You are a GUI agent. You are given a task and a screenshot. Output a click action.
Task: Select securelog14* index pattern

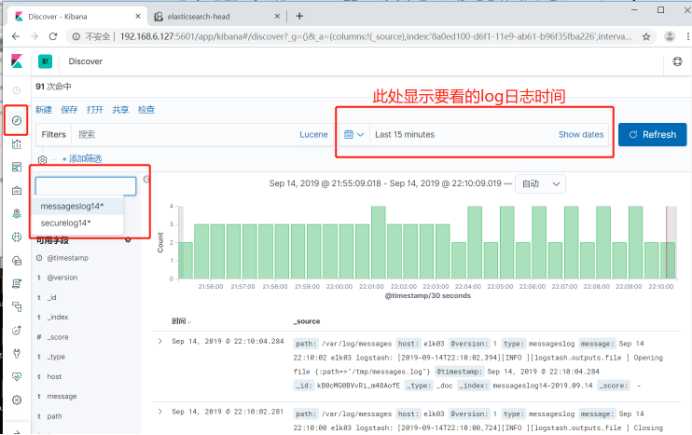point(78,223)
